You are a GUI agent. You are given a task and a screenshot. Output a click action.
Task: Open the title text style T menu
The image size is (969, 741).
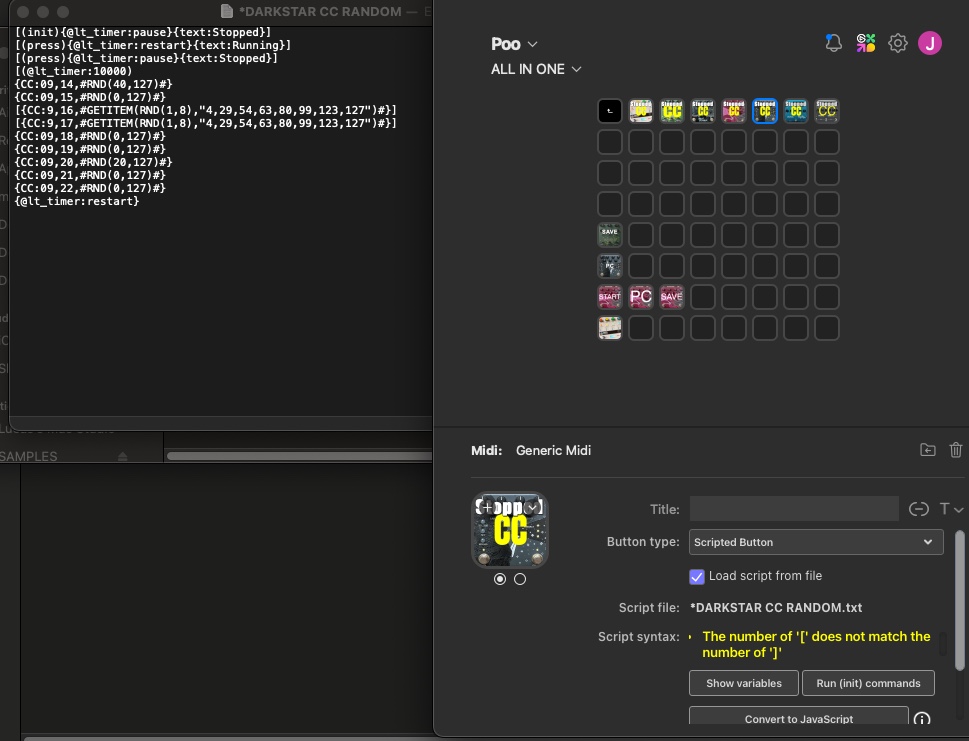click(x=950, y=509)
